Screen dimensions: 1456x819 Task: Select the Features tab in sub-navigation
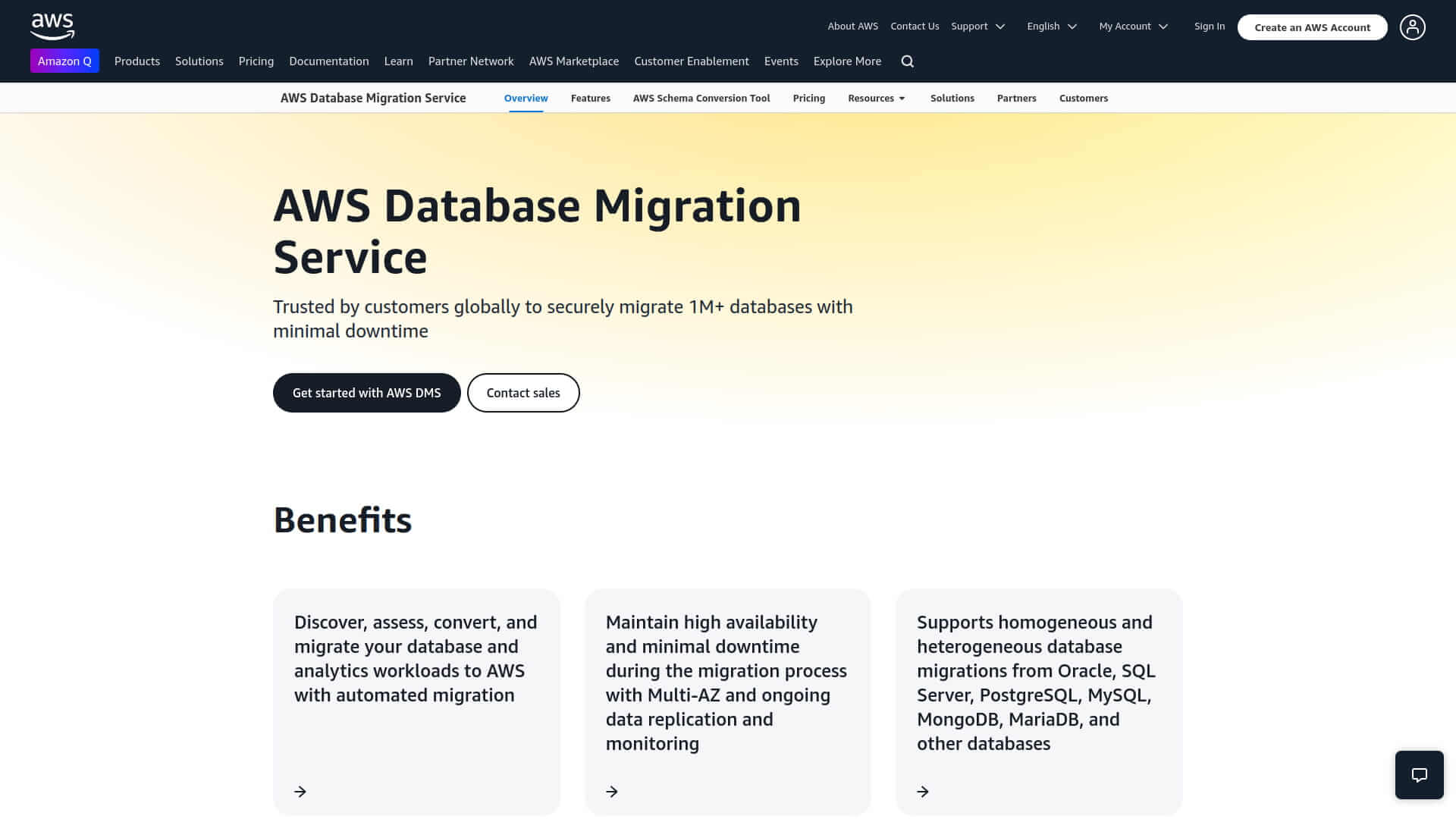pyautogui.click(x=590, y=98)
